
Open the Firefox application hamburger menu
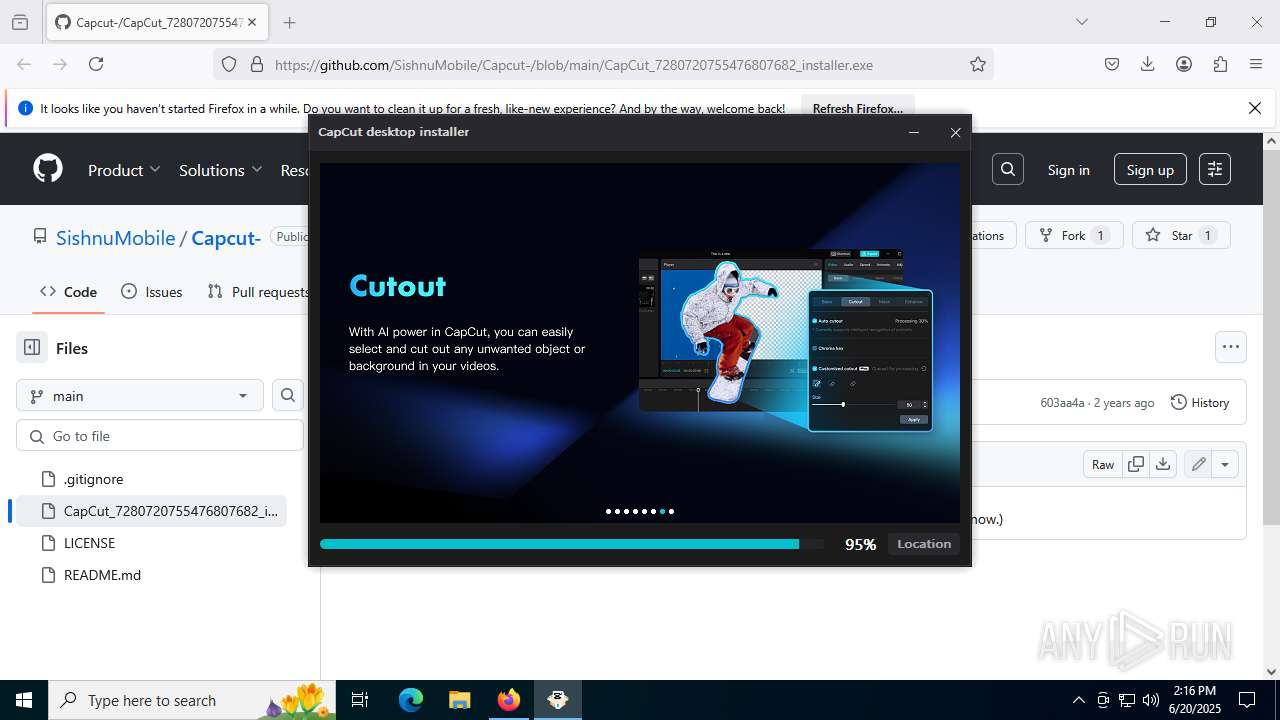pyautogui.click(x=1256, y=64)
